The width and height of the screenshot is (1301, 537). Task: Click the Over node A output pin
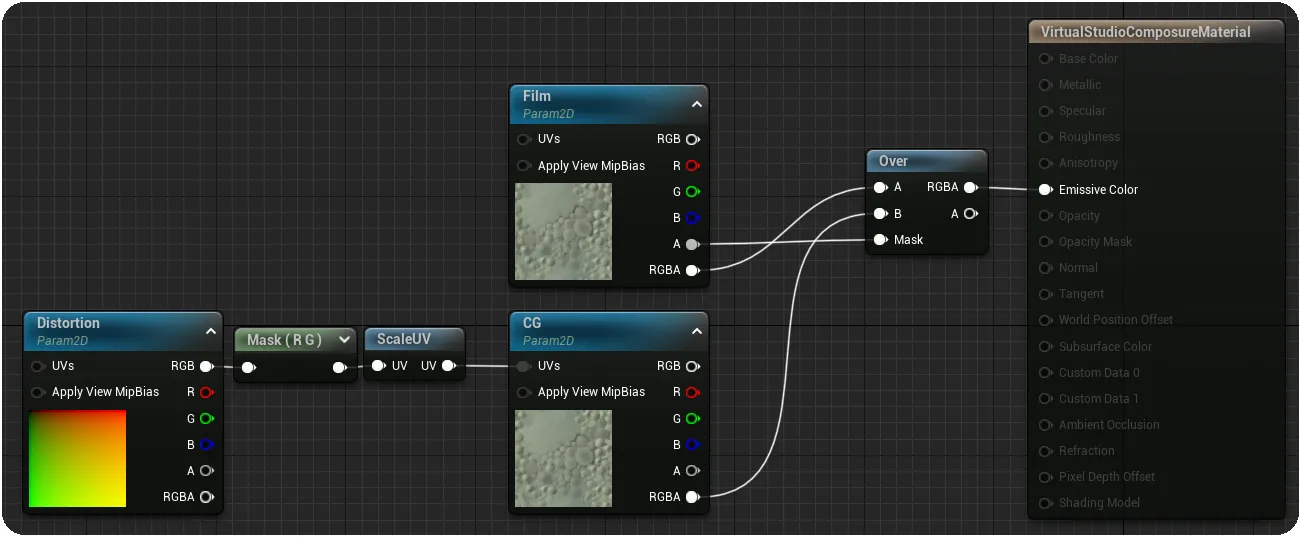point(970,213)
